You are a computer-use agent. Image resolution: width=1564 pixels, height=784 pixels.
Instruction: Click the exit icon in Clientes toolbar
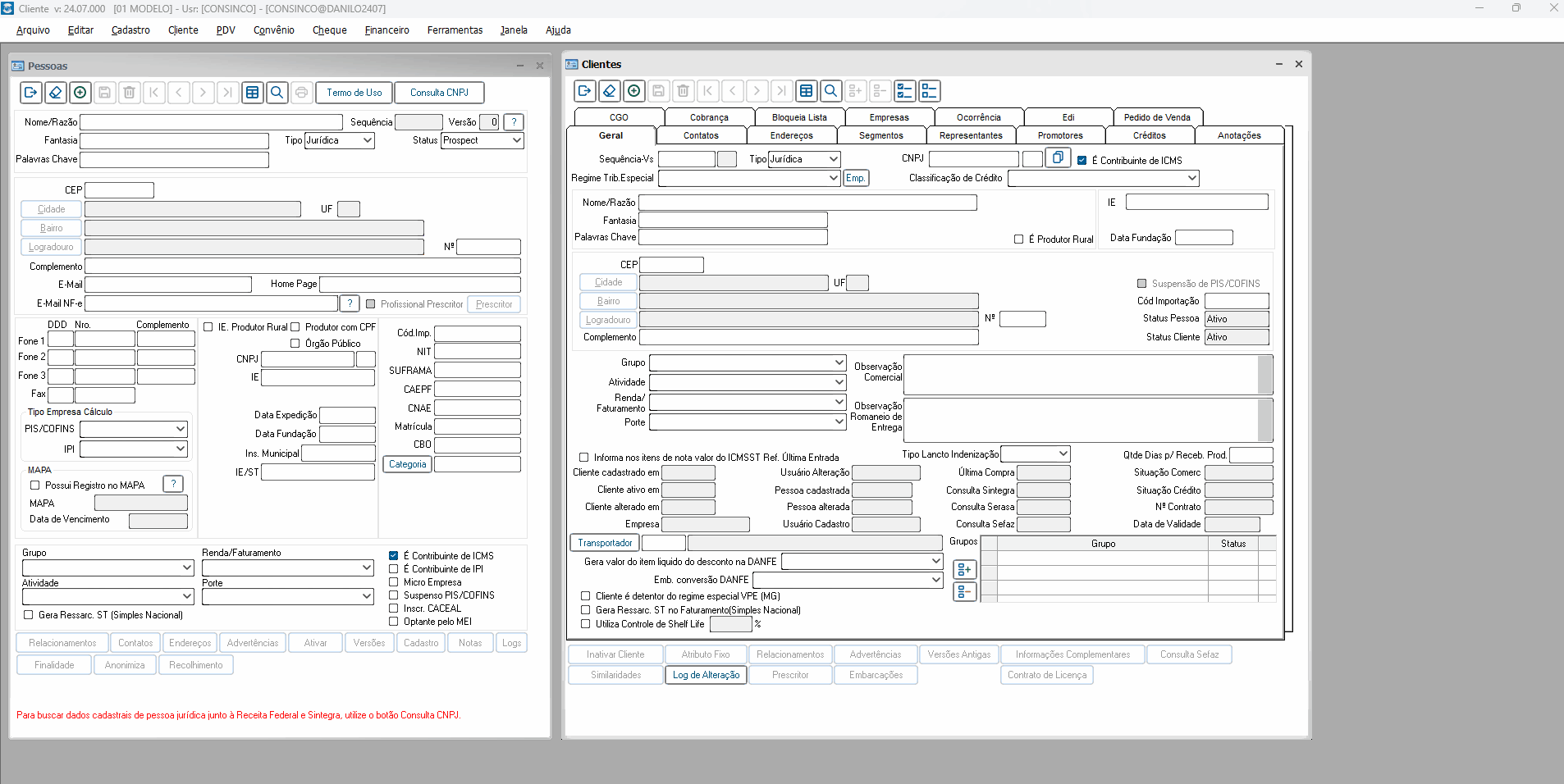pyautogui.click(x=584, y=91)
